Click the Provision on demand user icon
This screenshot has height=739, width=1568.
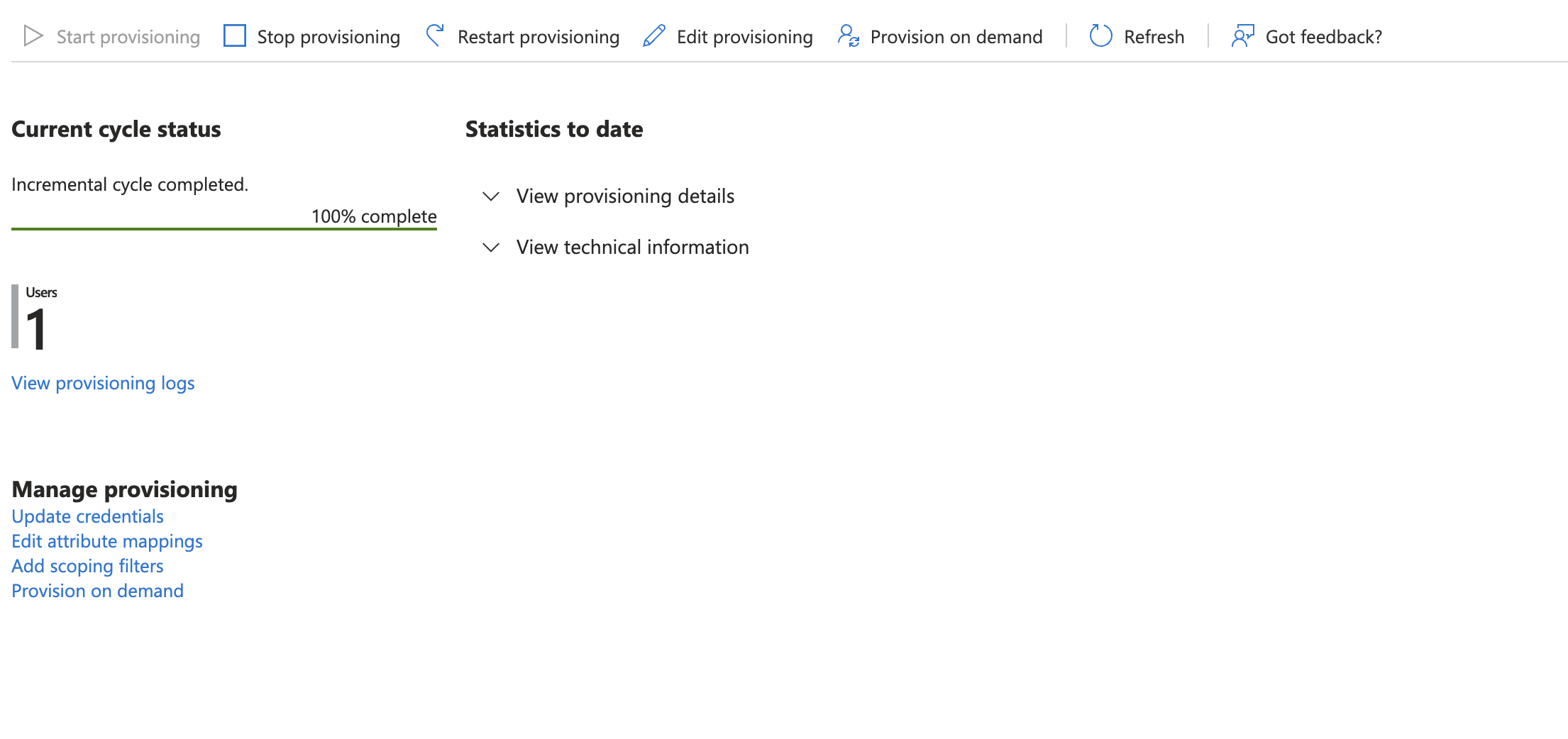point(849,36)
